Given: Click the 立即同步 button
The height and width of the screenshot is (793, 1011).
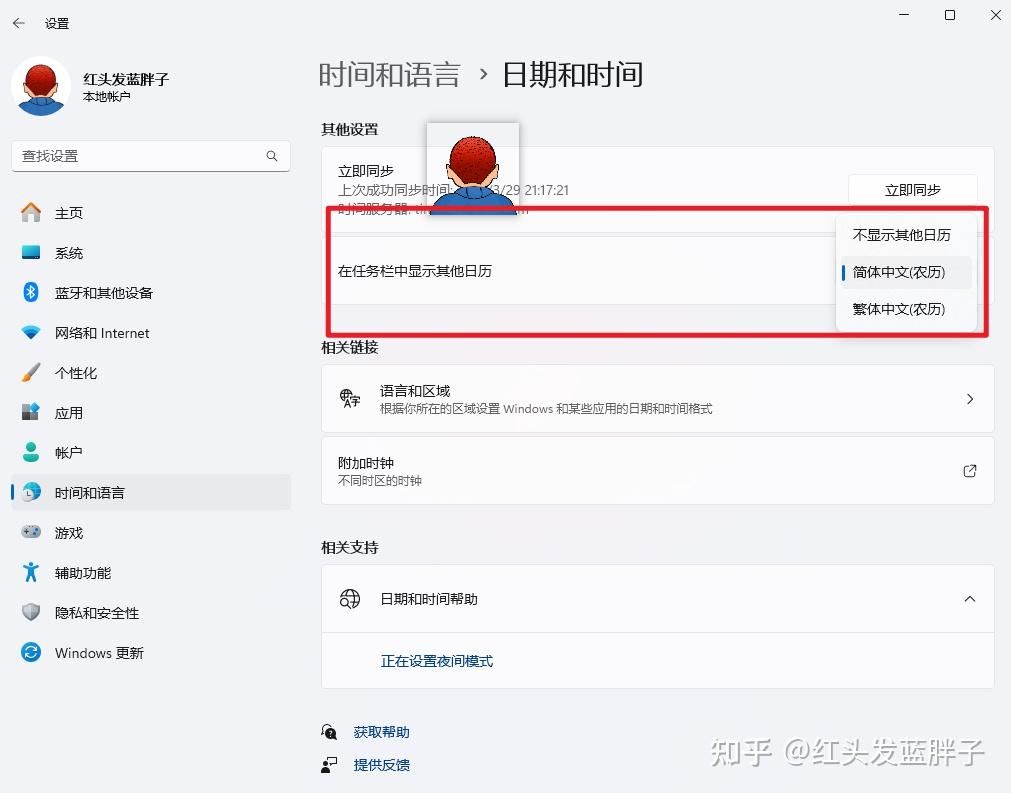Looking at the screenshot, I should point(912,189).
